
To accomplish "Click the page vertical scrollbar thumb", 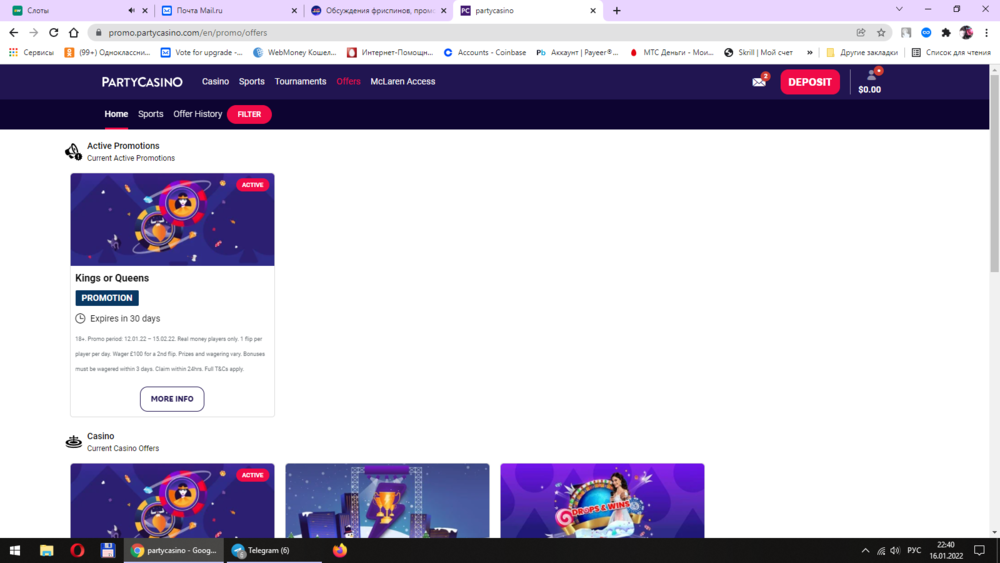I will pos(994,172).
